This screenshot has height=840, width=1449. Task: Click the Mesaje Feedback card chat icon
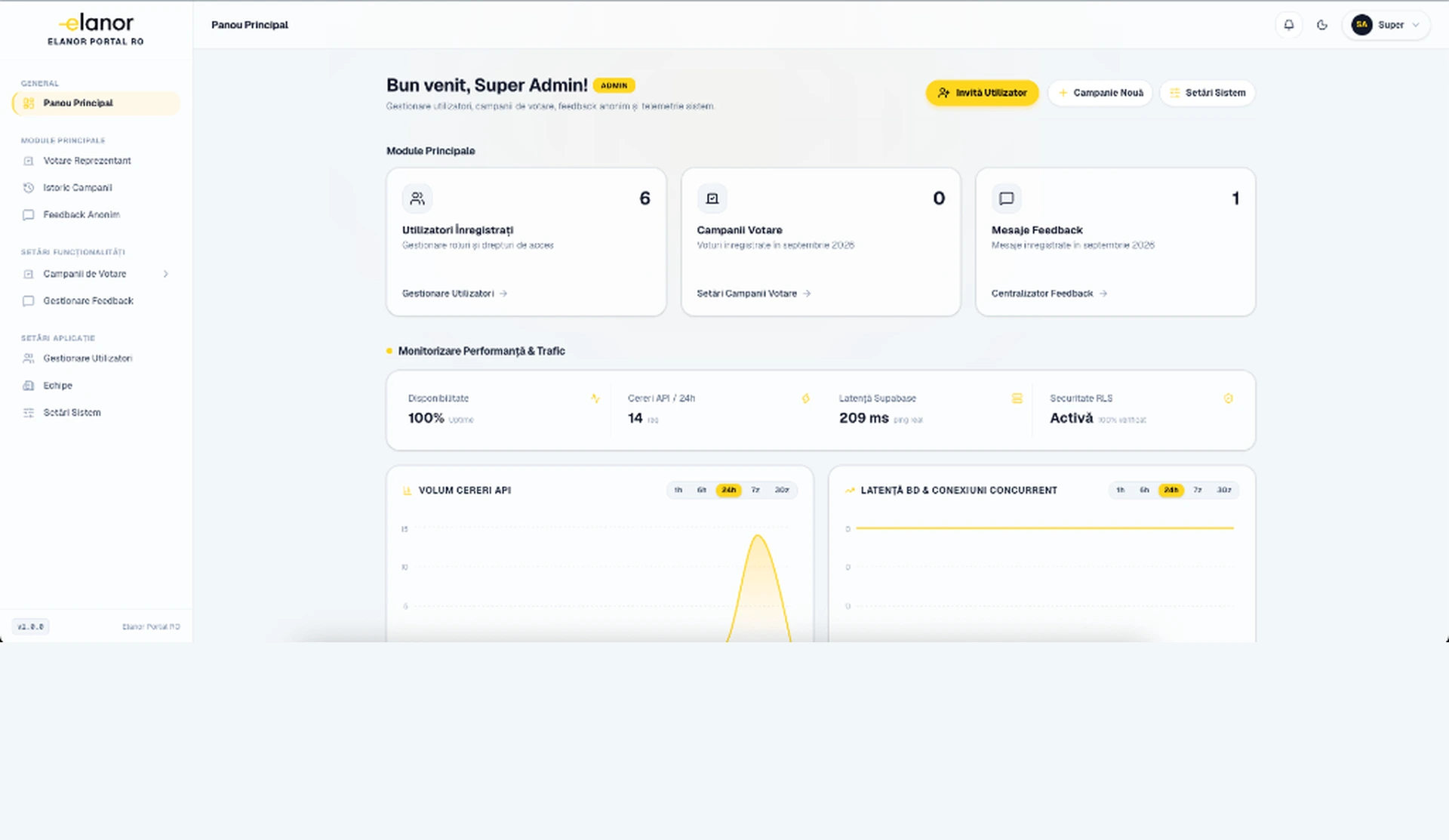pos(1007,198)
